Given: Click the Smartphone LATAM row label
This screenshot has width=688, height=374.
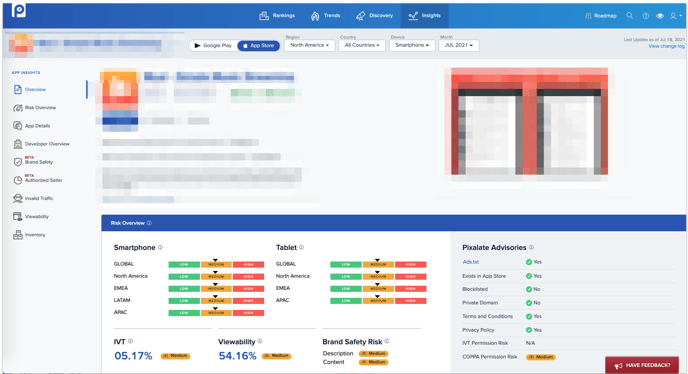Looking at the screenshot, I should pyautogui.click(x=122, y=300).
